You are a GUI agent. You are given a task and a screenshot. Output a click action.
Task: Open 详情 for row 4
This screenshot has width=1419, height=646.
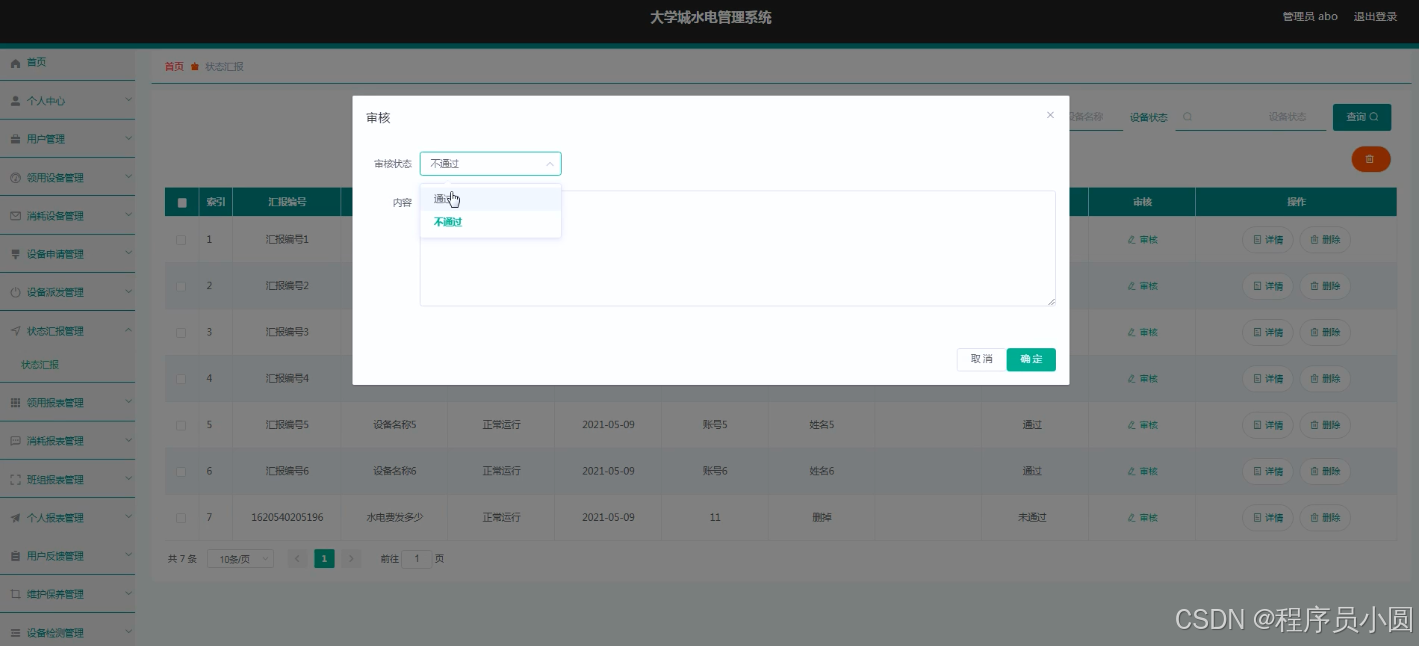click(x=1268, y=379)
